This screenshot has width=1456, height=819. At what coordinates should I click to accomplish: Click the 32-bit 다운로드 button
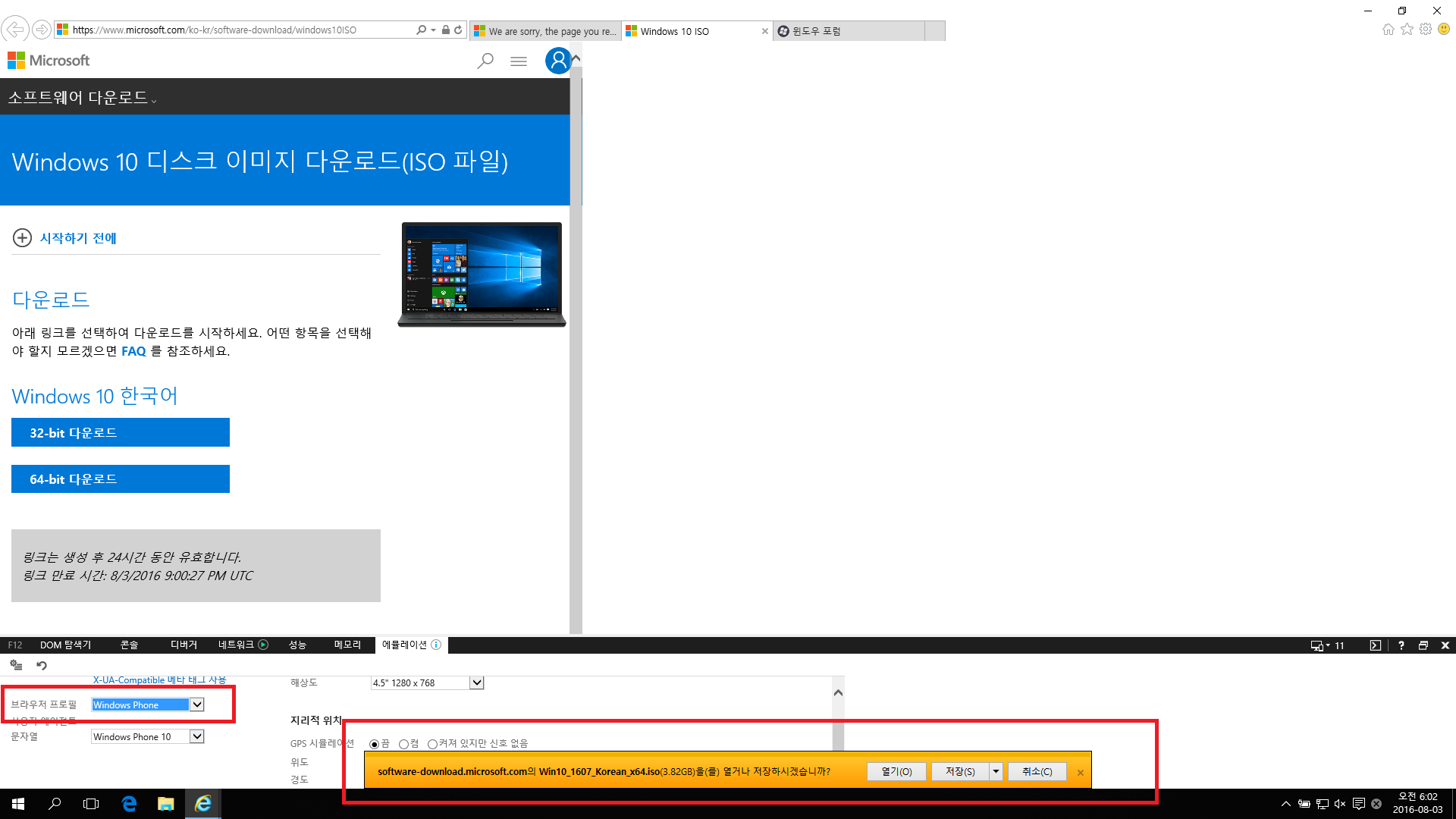click(x=121, y=432)
